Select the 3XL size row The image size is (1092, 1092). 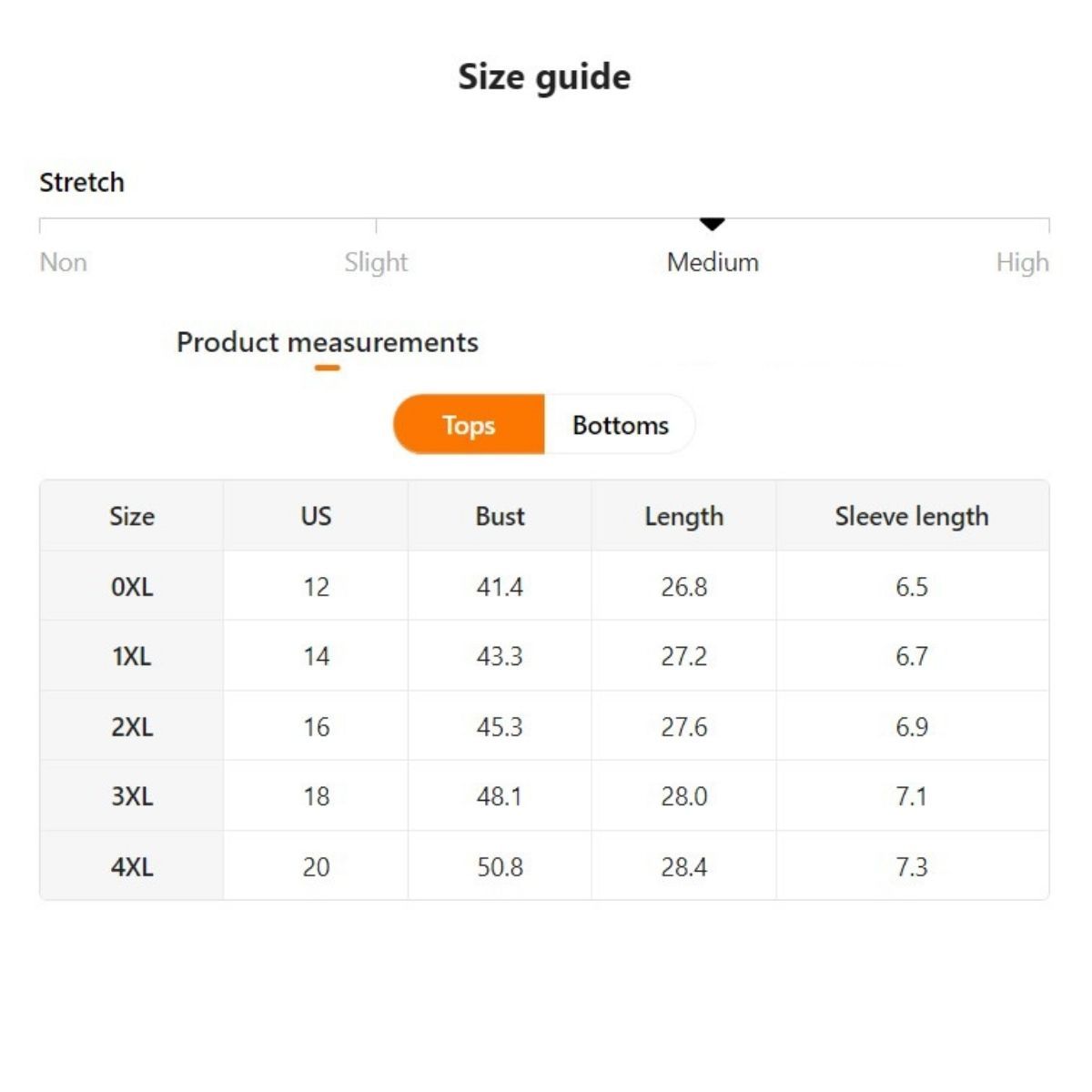[132, 796]
